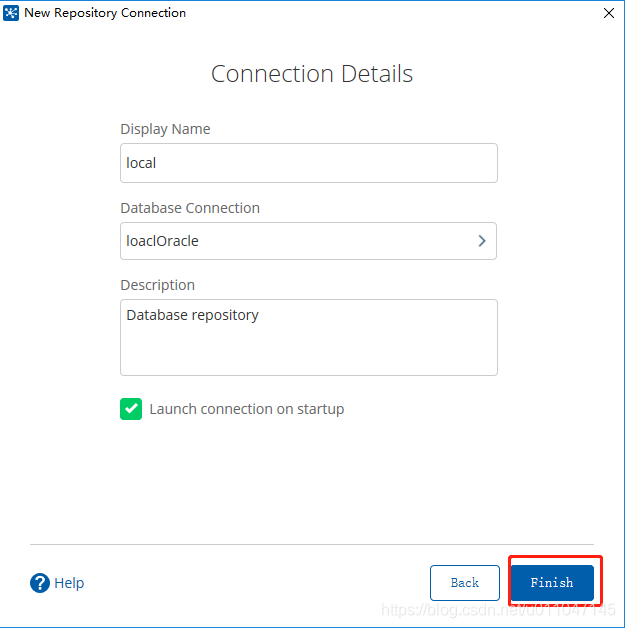Open the Help link
The image size is (625, 628).
click(x=69, y=583)
